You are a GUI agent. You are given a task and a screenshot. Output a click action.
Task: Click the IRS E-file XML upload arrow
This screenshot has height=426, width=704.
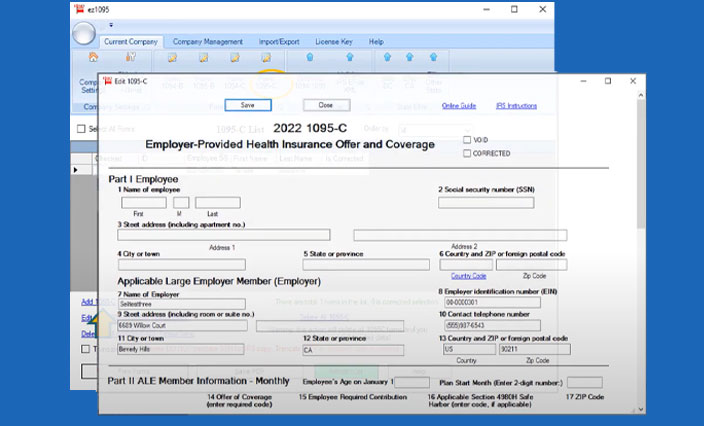[x=350, y=57]
